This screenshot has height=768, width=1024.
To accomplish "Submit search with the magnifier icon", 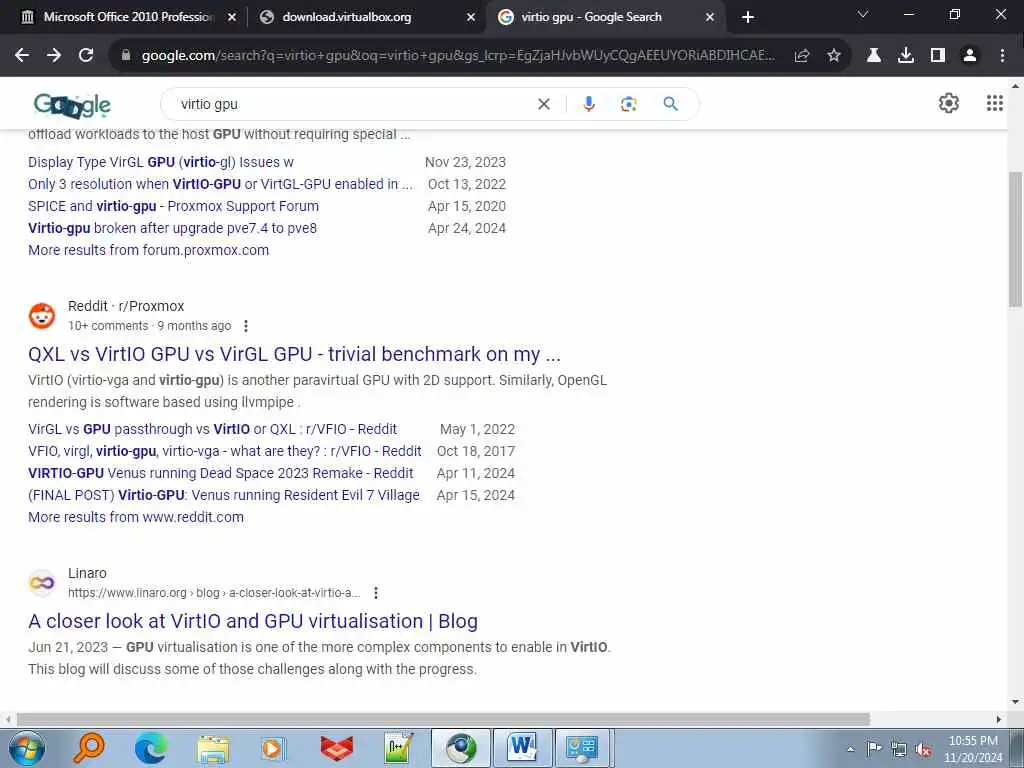I will click(x=670, y=104).
